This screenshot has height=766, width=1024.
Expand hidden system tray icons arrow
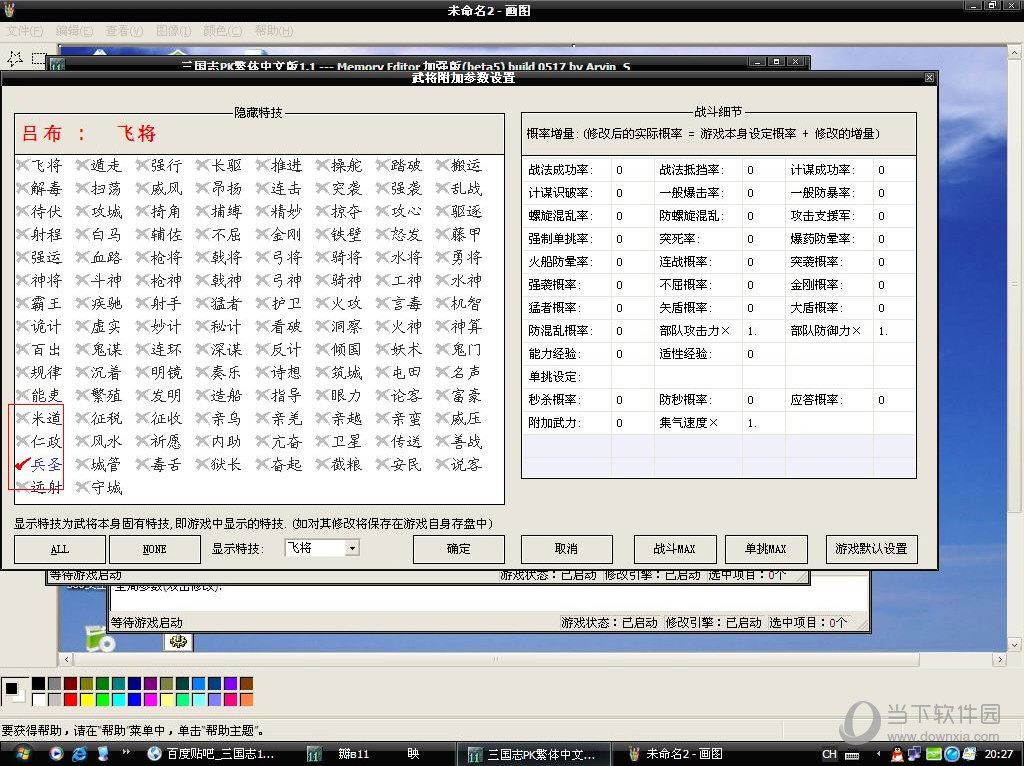(878, 754)
